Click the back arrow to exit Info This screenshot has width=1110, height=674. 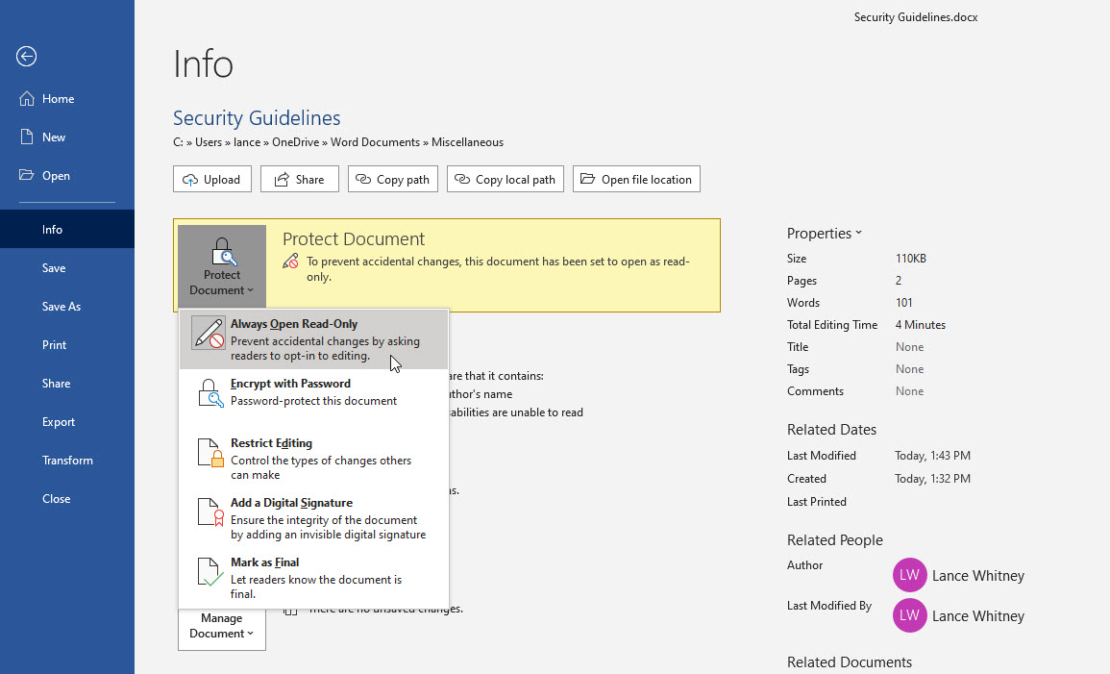26,57
